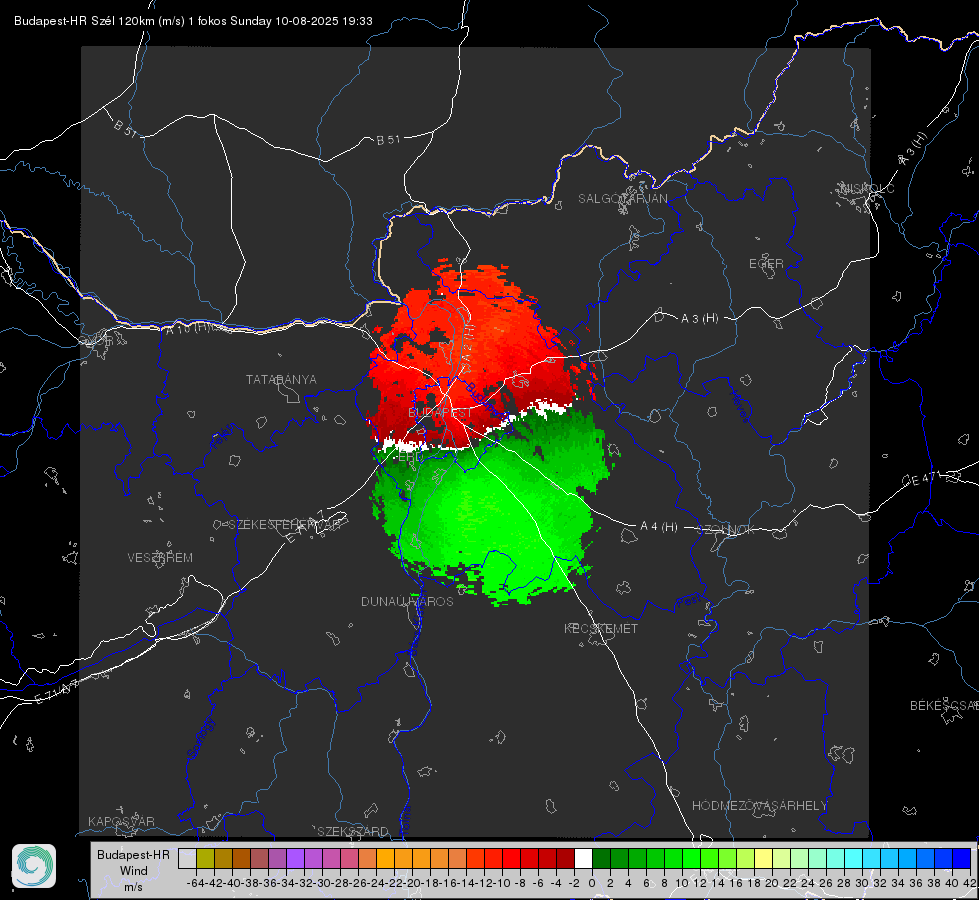The height and width of the screenshot is (900, 979).
Task: Click the MISKOLC city label
Action: coord(867,188)
